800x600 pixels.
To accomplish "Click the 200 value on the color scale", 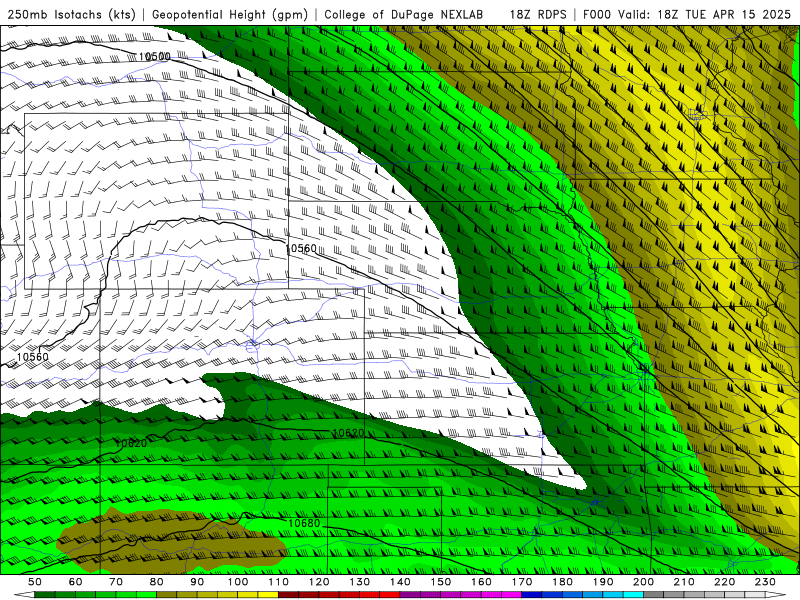I will pos(643,582).
